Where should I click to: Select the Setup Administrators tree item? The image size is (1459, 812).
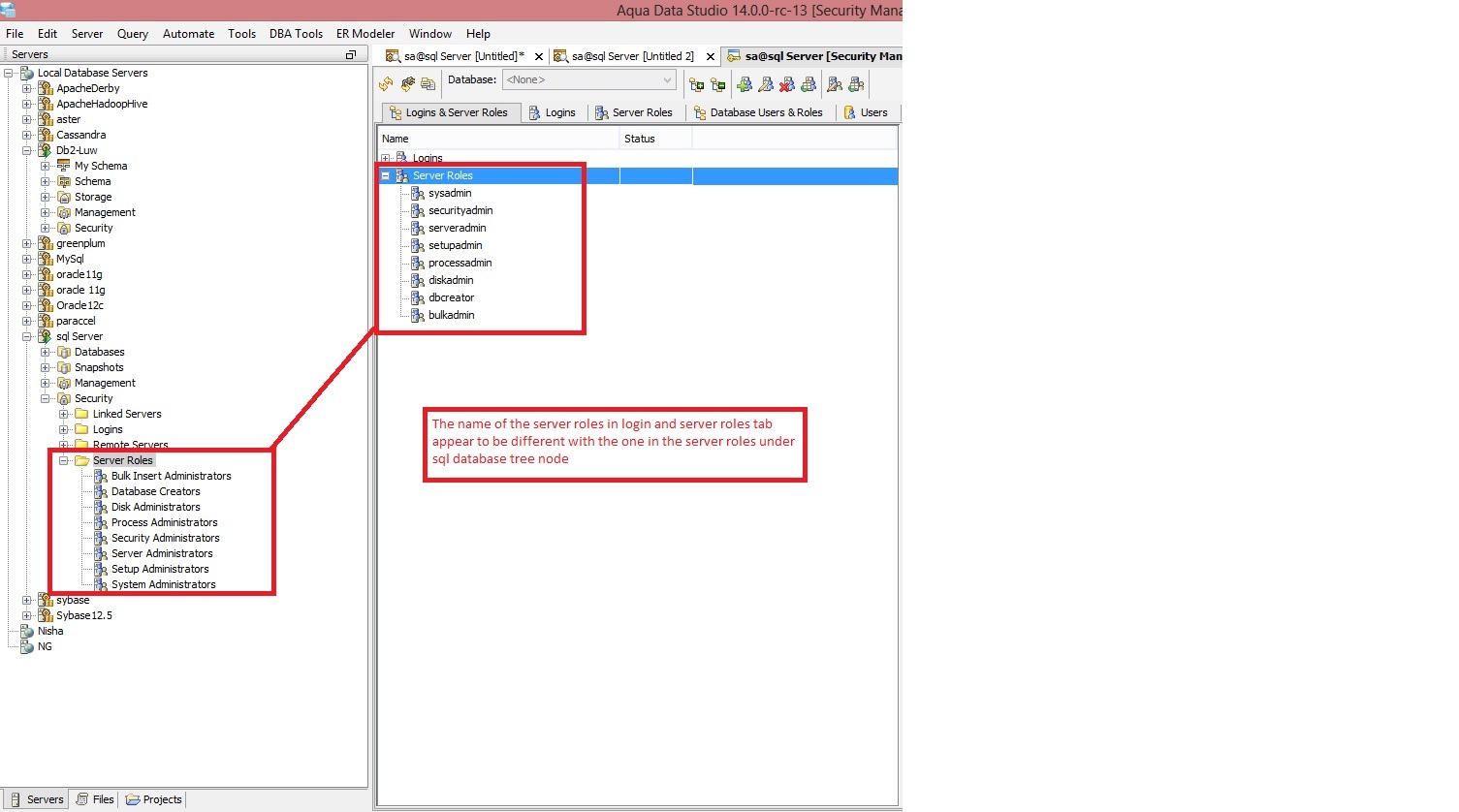160,569
